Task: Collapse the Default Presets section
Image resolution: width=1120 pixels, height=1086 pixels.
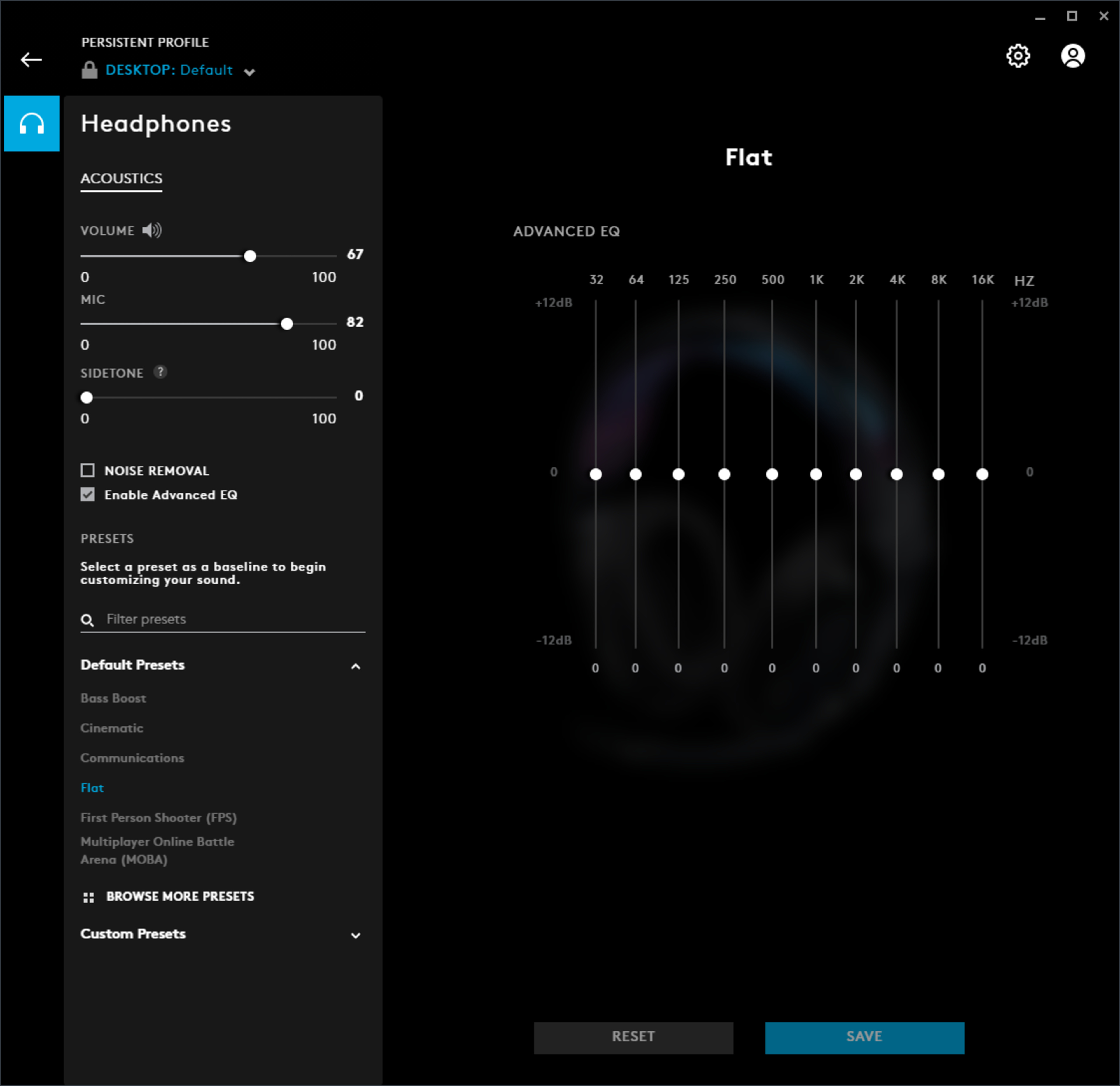Action: click(356, 666)
